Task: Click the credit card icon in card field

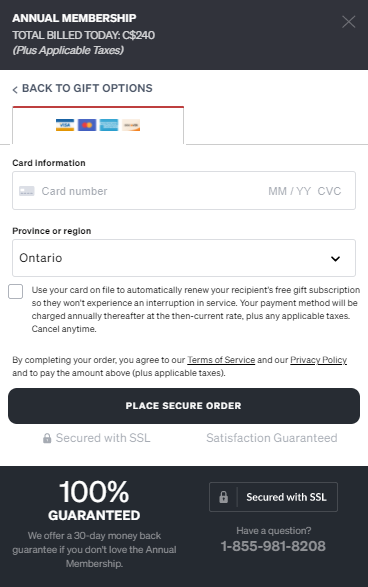Action: tap(27, 191)
